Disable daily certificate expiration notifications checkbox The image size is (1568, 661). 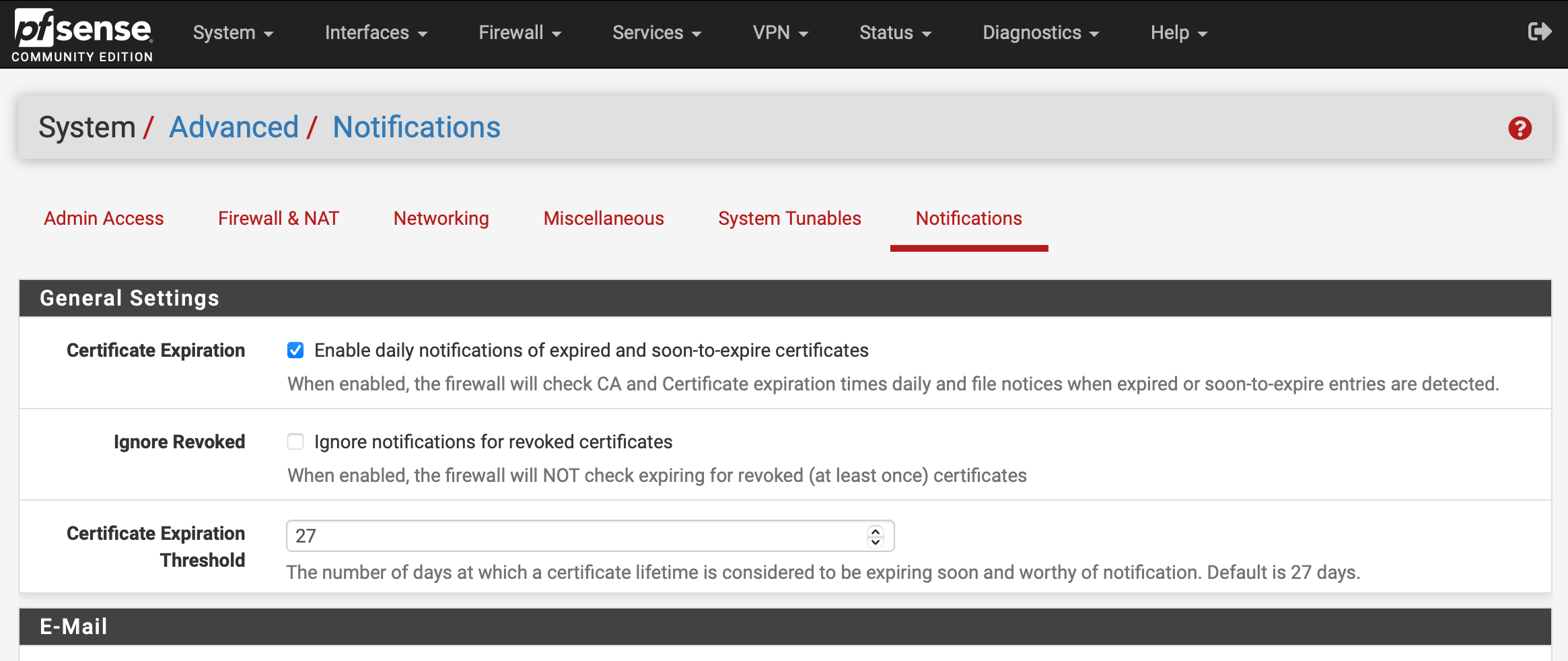[295, 350]
